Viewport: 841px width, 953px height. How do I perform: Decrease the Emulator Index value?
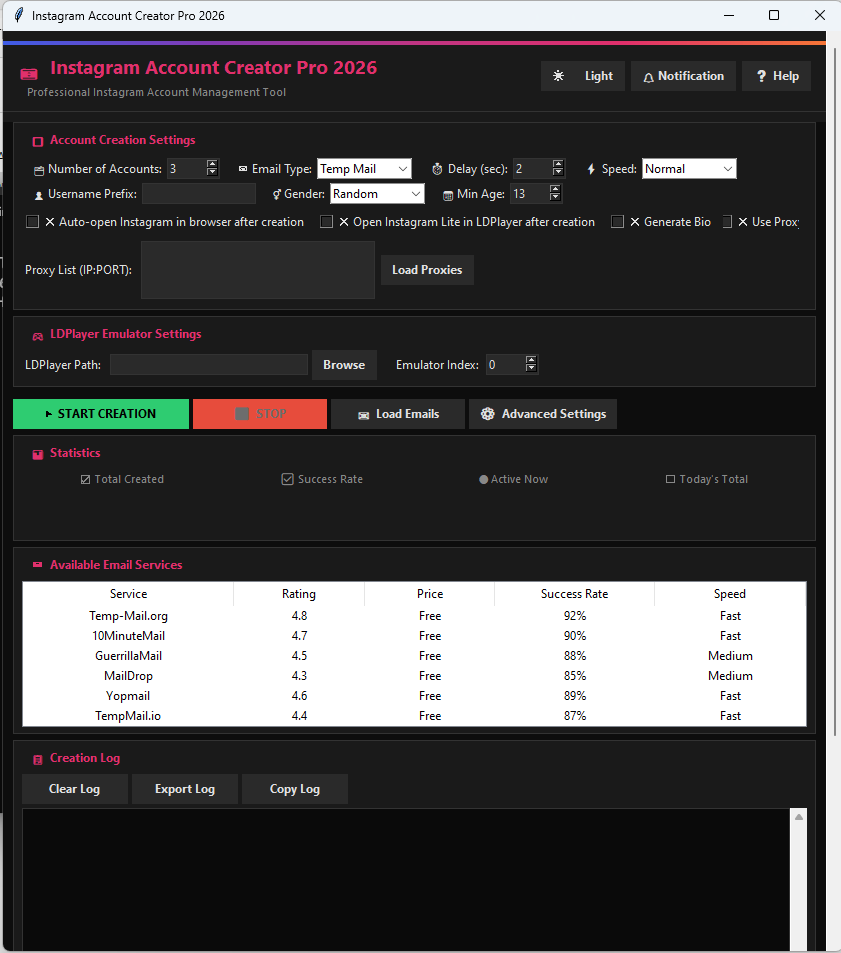pos(531,368)
